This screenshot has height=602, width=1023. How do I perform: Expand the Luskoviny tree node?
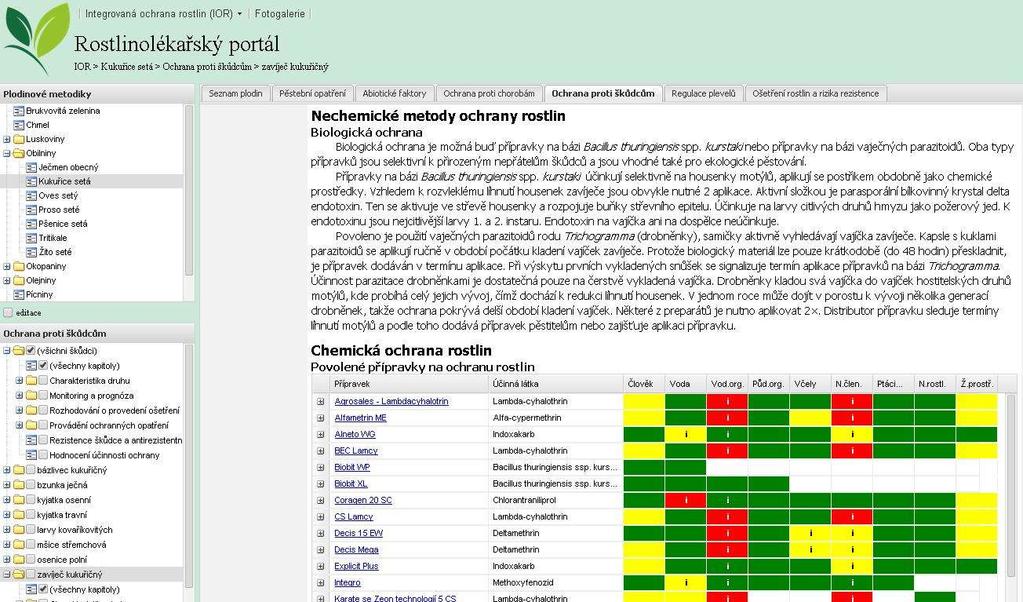[7, 139]
